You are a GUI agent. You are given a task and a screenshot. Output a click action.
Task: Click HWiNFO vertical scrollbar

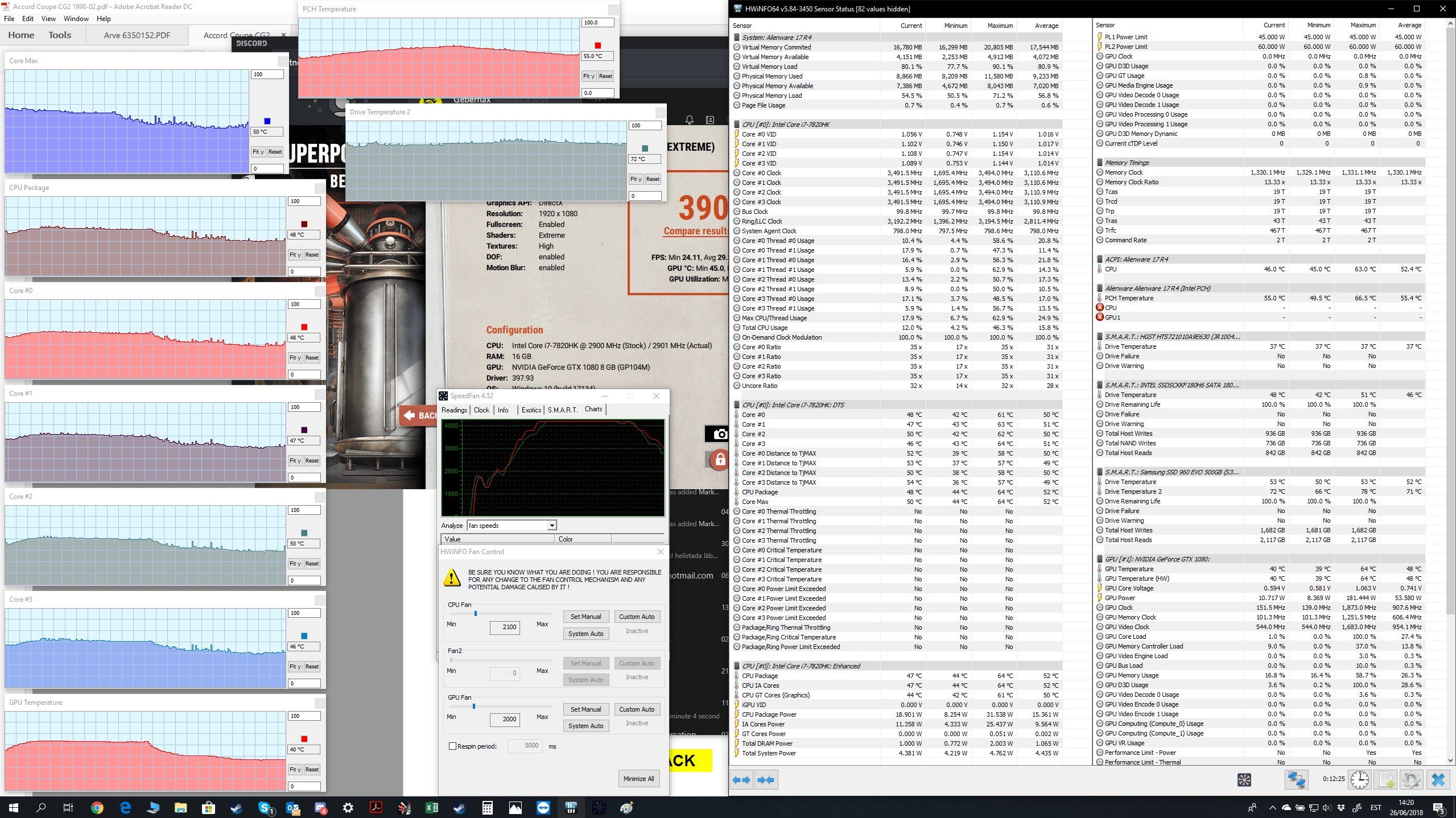(1450, 393)
